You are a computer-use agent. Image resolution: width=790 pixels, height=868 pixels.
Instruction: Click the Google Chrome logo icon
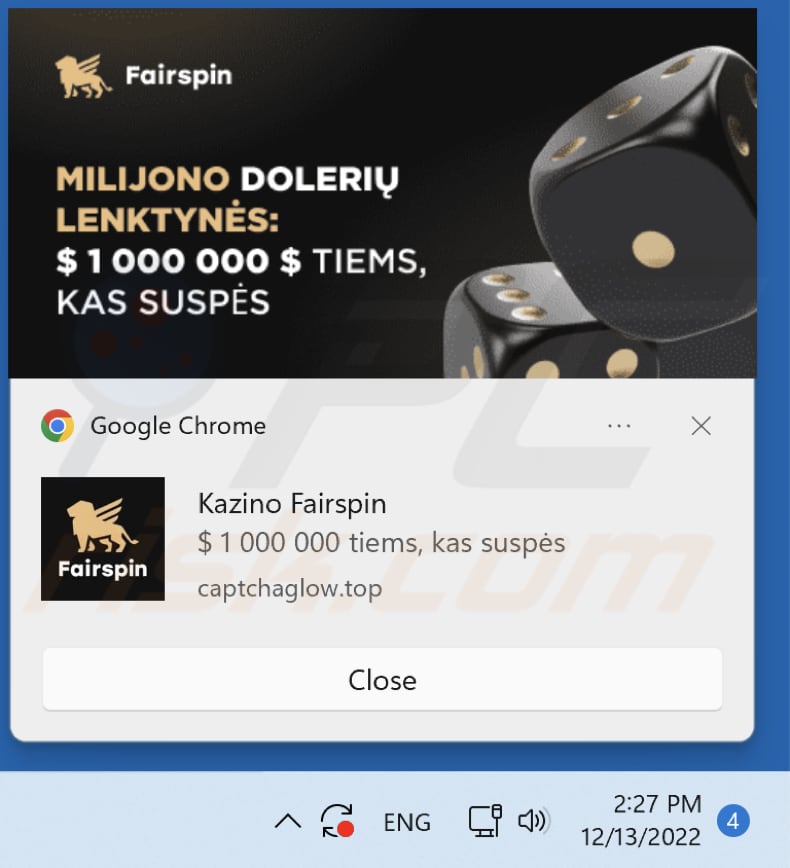tap(58, 426)
